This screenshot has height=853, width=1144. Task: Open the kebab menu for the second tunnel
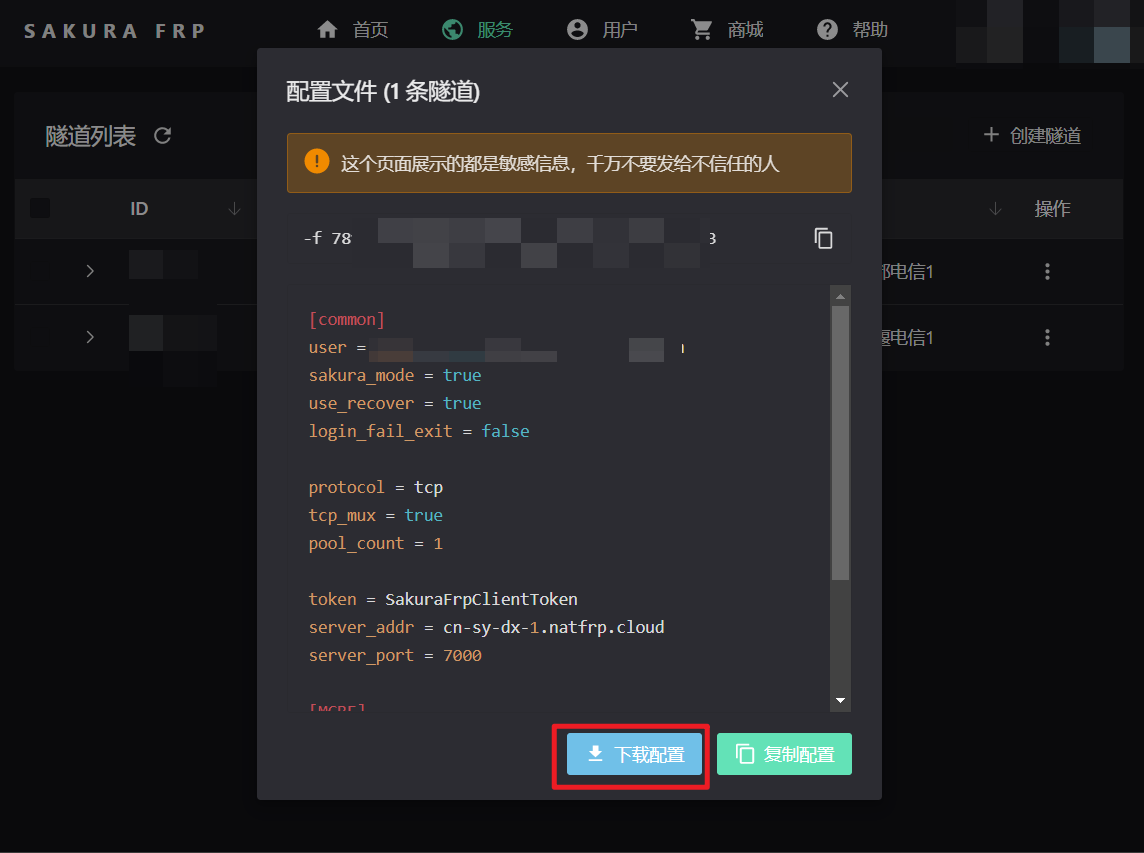(1046, 337)
